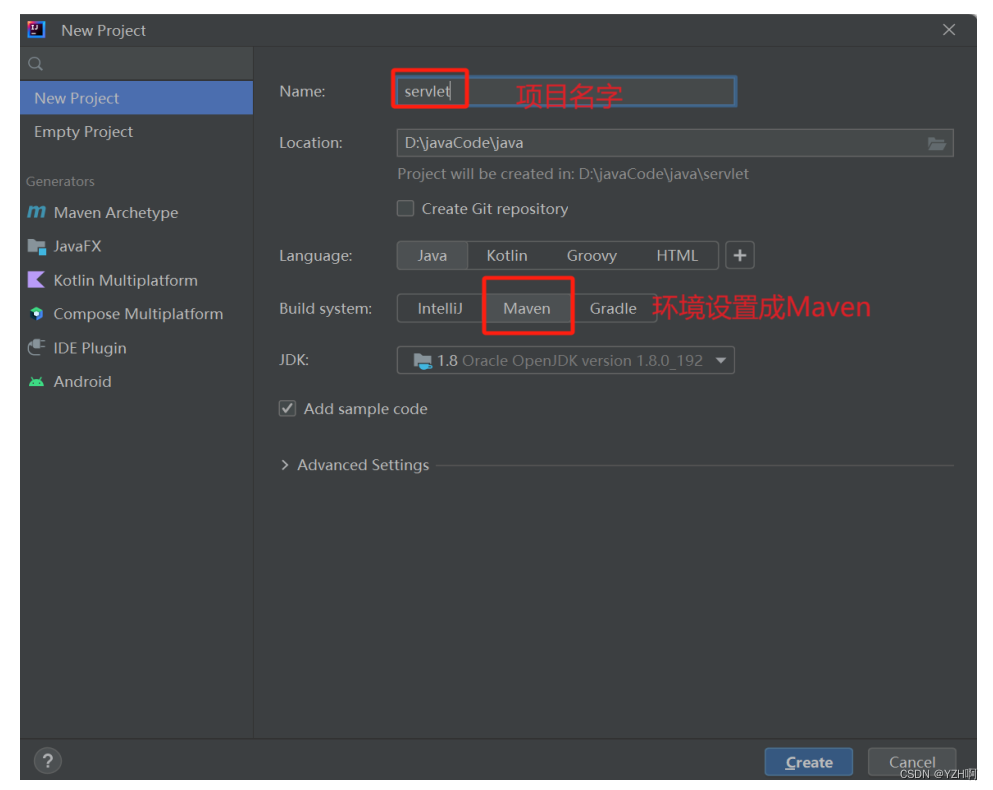The height and width of the screenshot is (790, 993).
Task: Choose IntelliJ as the build system
Action: click(x=440, y=309)
